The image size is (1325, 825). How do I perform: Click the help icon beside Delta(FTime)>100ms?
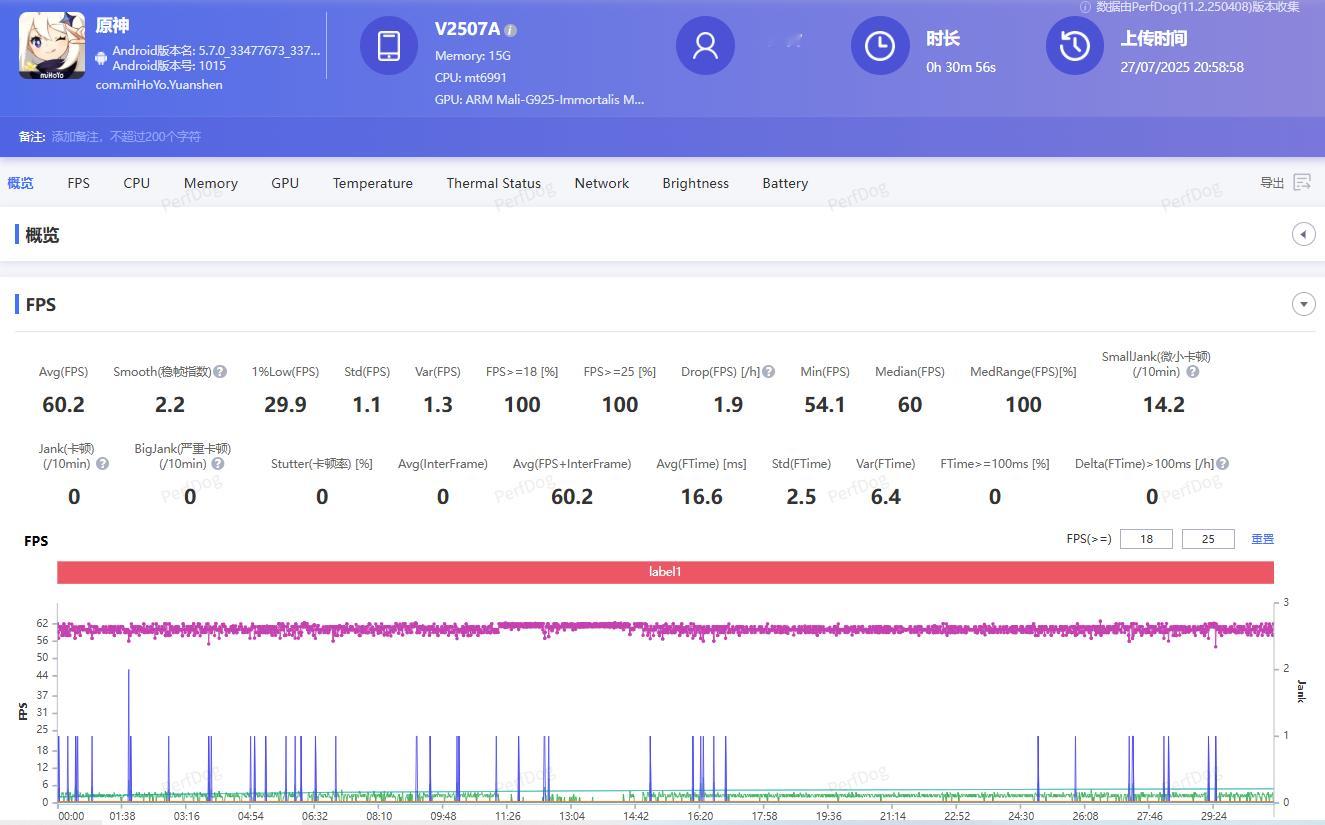1223,464
